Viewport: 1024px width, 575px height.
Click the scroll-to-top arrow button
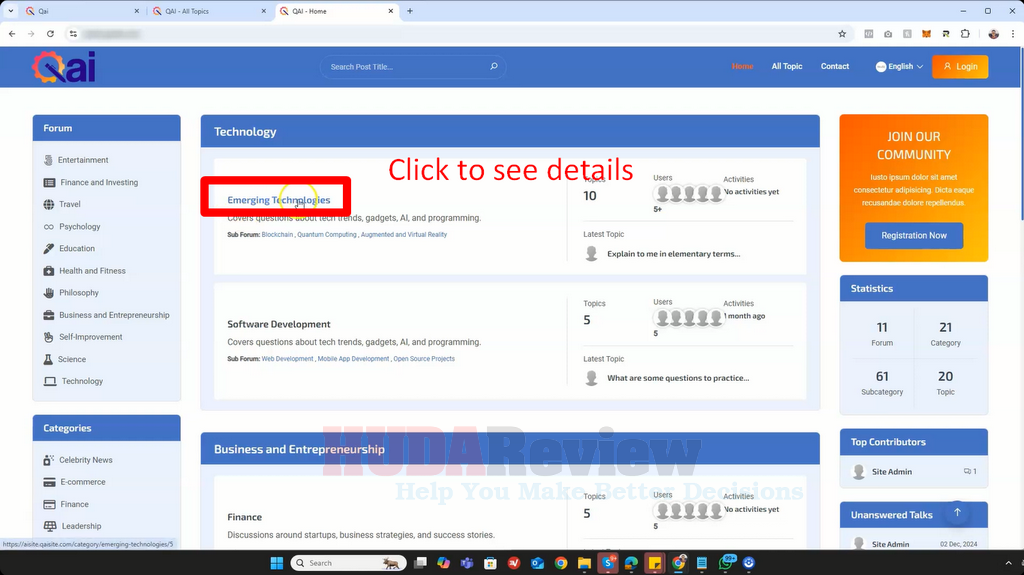[957, 512]
